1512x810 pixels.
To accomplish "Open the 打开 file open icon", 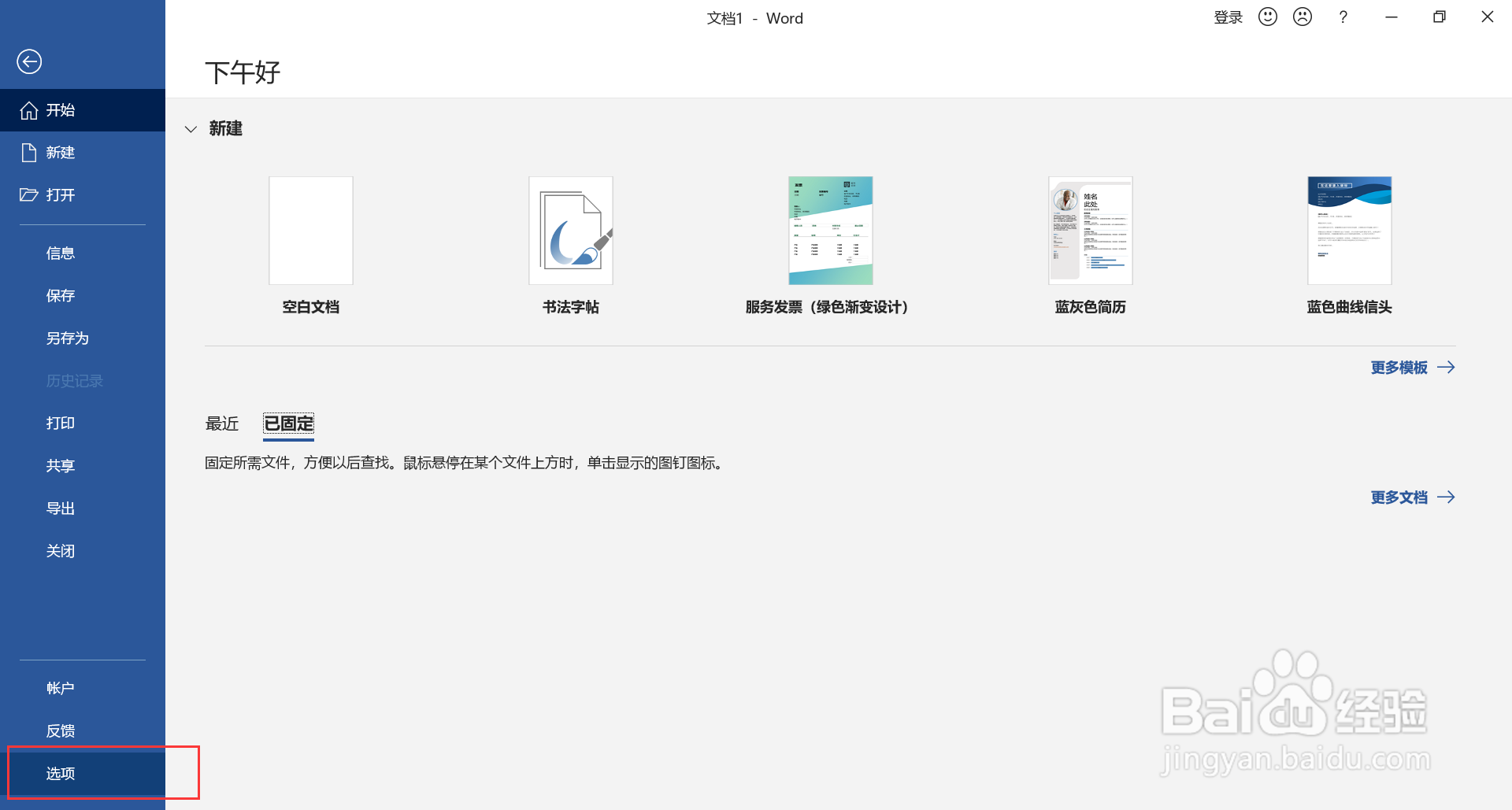I will (x=30, y=194).
